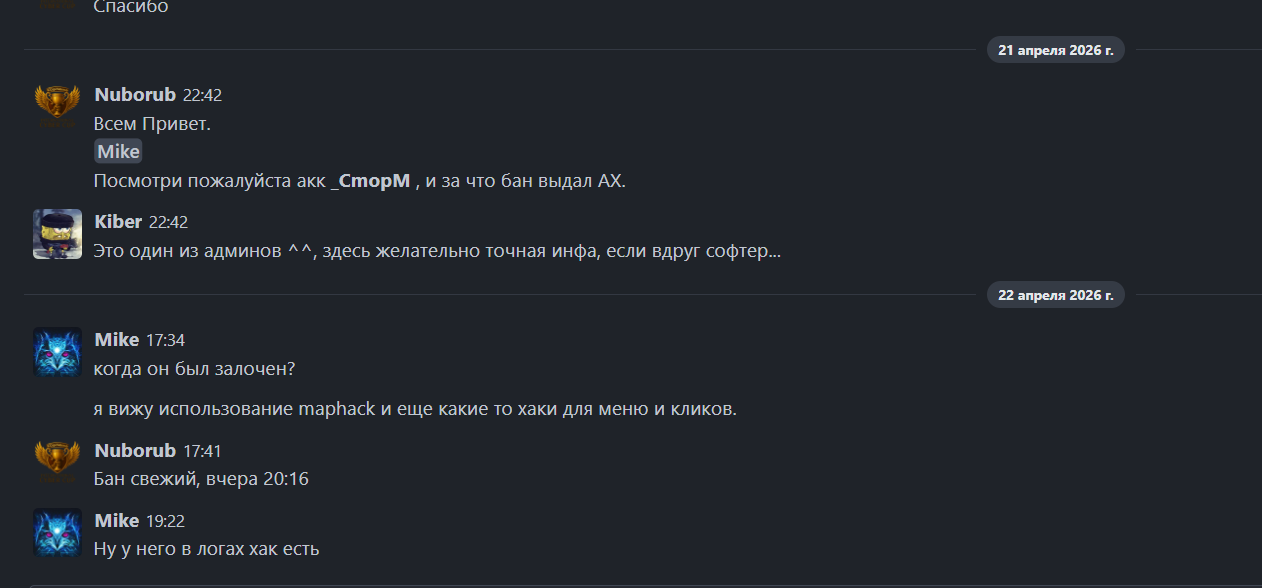Click the "21 апреля 2026 г." date divider
Screen dimensions: 1262x588
[x=1055, y=50]
